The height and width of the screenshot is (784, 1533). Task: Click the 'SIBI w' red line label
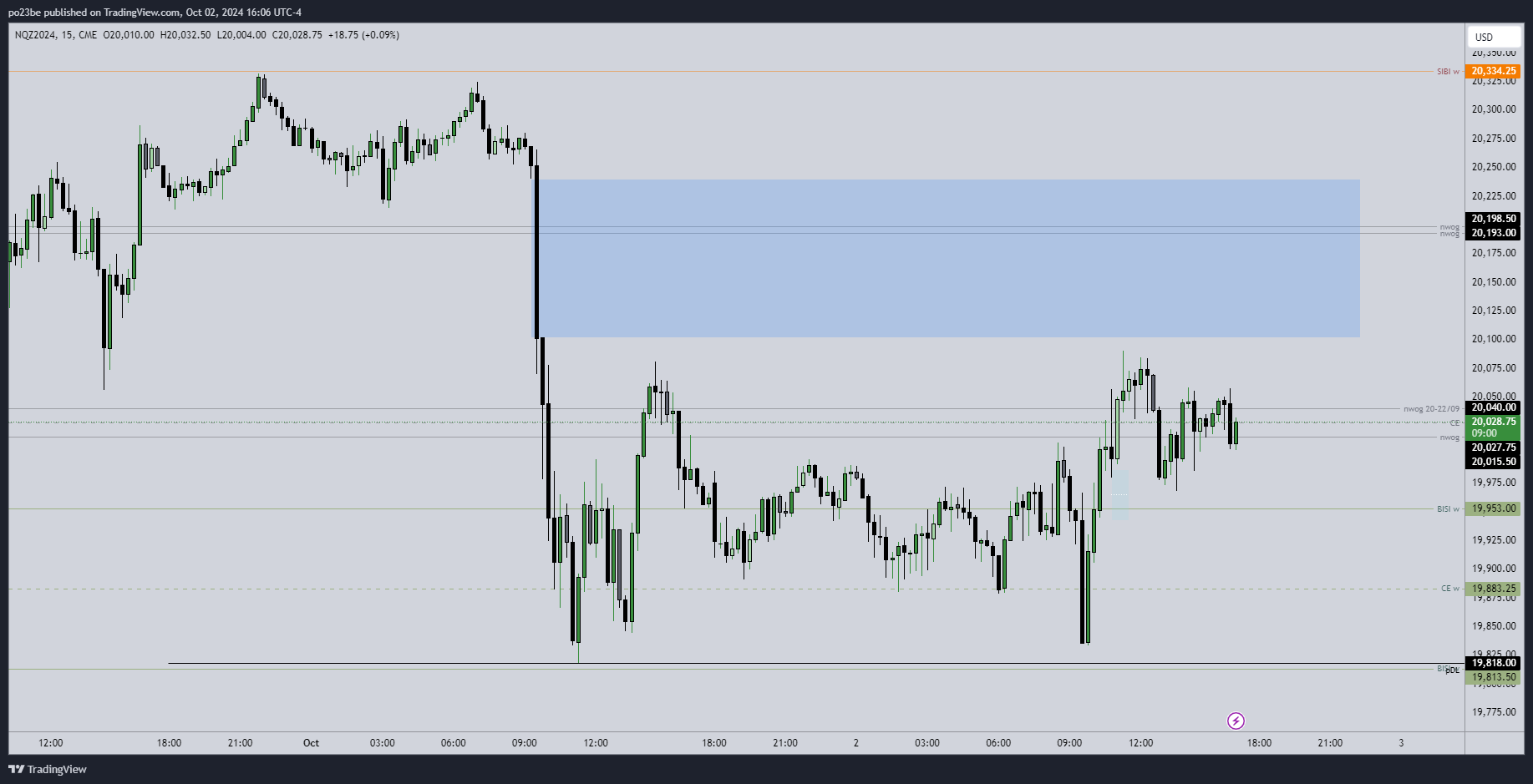pyautogui.click(x=1448, y=72)
